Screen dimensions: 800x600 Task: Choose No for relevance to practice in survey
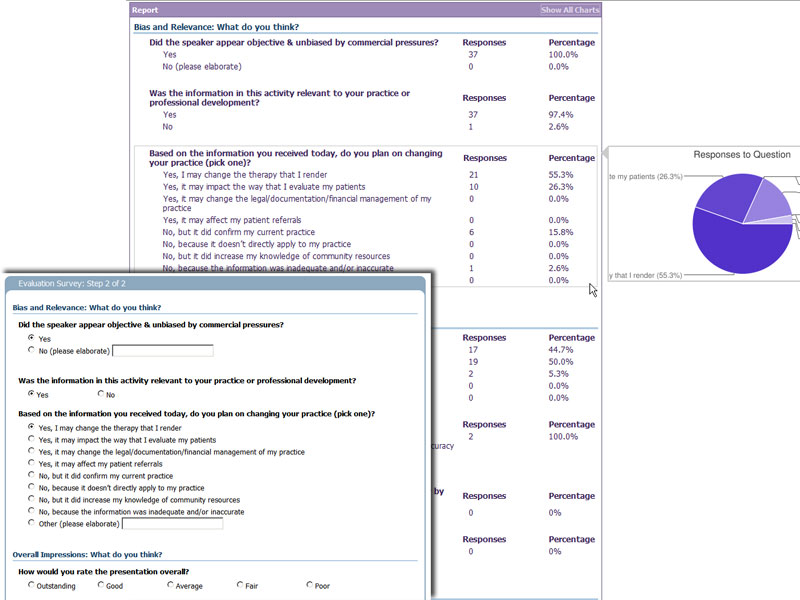pos(101,393)
